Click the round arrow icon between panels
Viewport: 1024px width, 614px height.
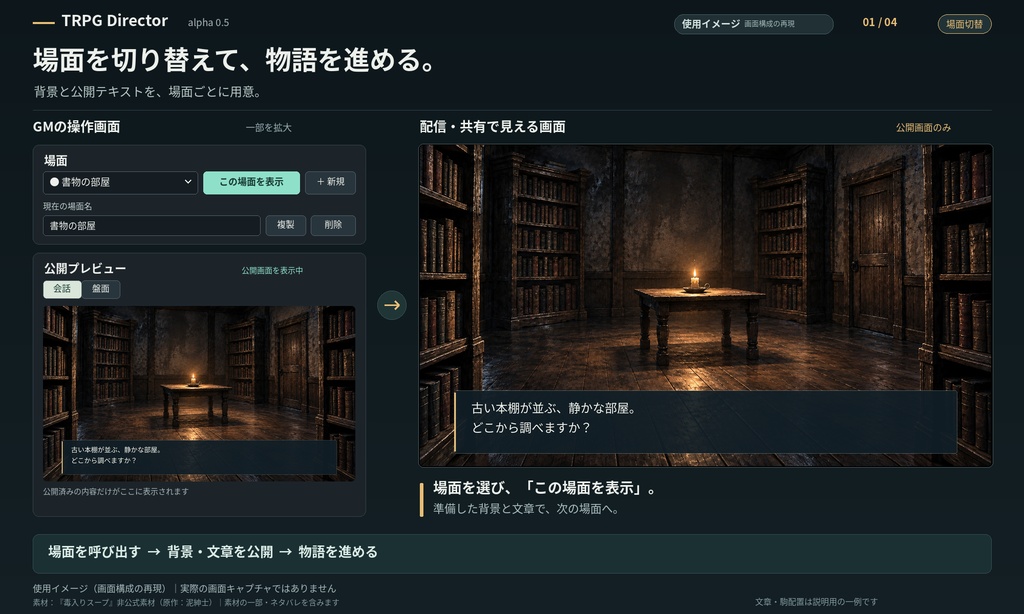(392, 305)
